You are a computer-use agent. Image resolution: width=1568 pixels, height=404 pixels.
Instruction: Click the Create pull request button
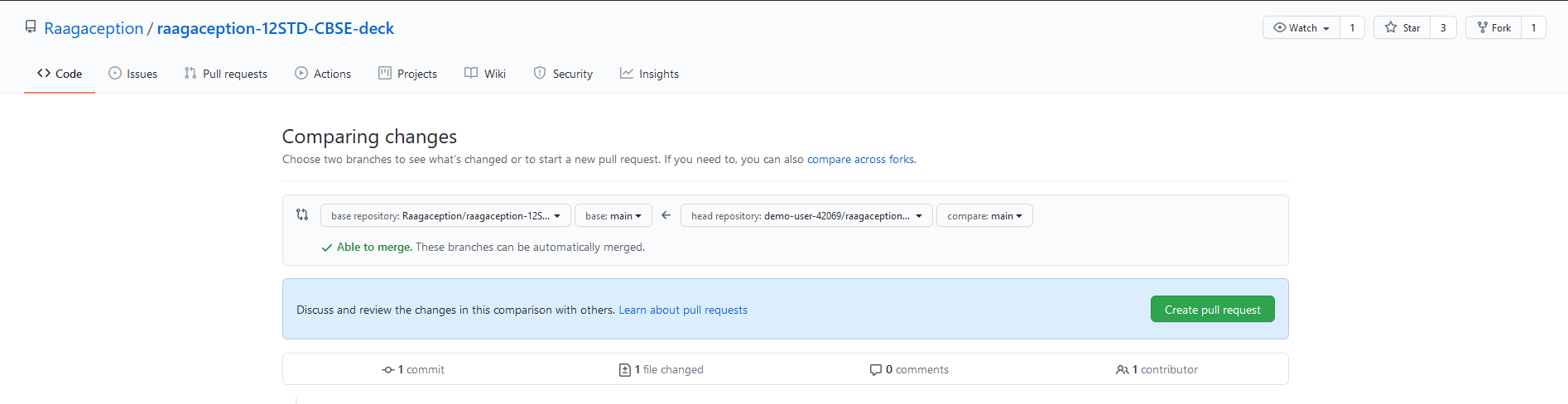1212,309
